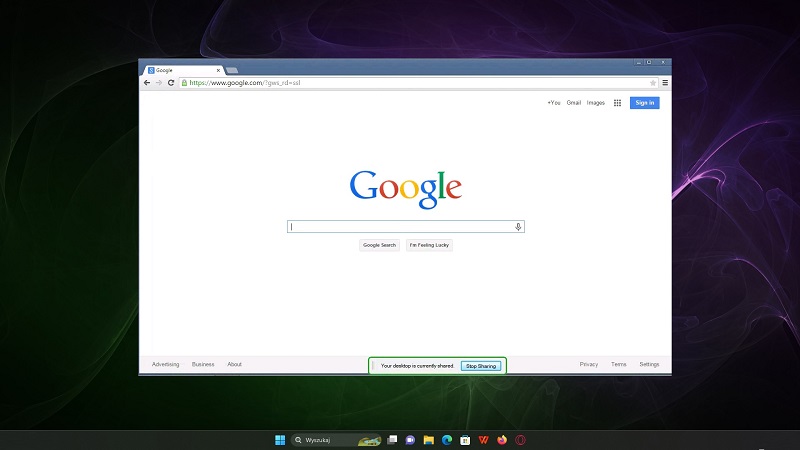Open the Gmail link
This screenshot has width=800, height=450.
point(574,103)
